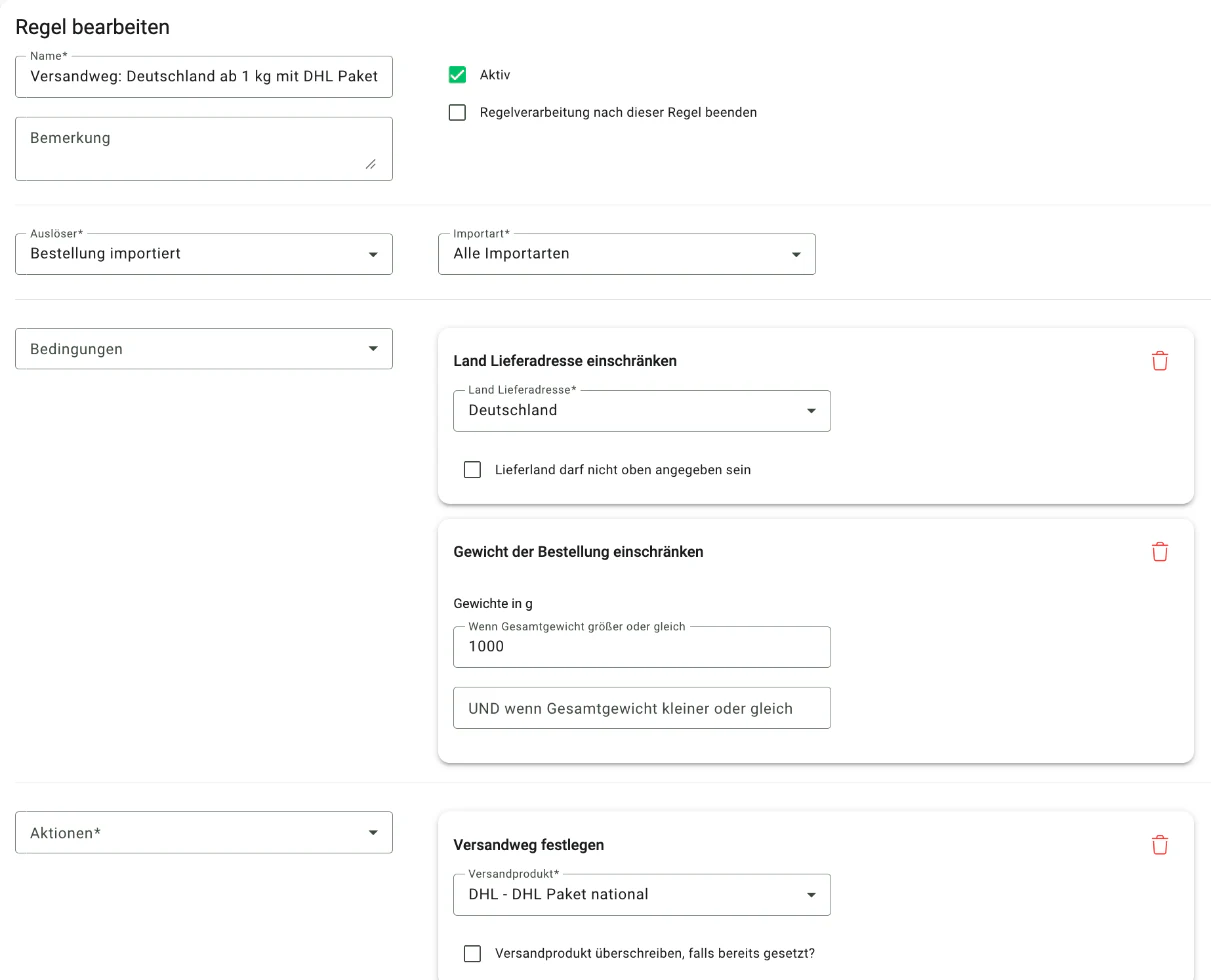Image resolution: width=1211 pixels, height=980 pixels.
Task: Click the Regel bearbeiten heading
Action: pos(93,27)
